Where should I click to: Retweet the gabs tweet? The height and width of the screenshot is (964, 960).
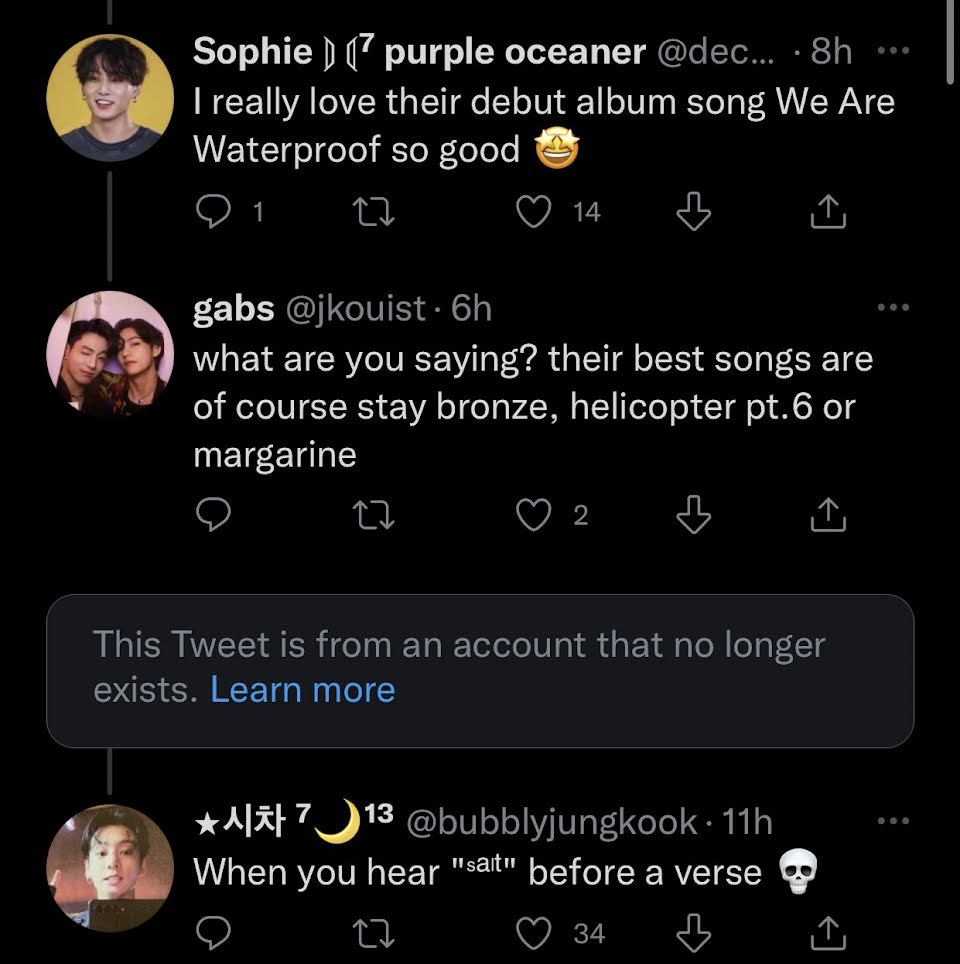pos(373,515)
